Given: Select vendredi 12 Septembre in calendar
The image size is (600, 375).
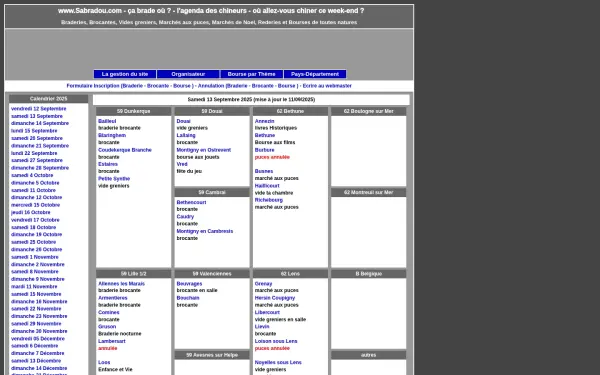Looking at the screenshot, I should [39, 109].
